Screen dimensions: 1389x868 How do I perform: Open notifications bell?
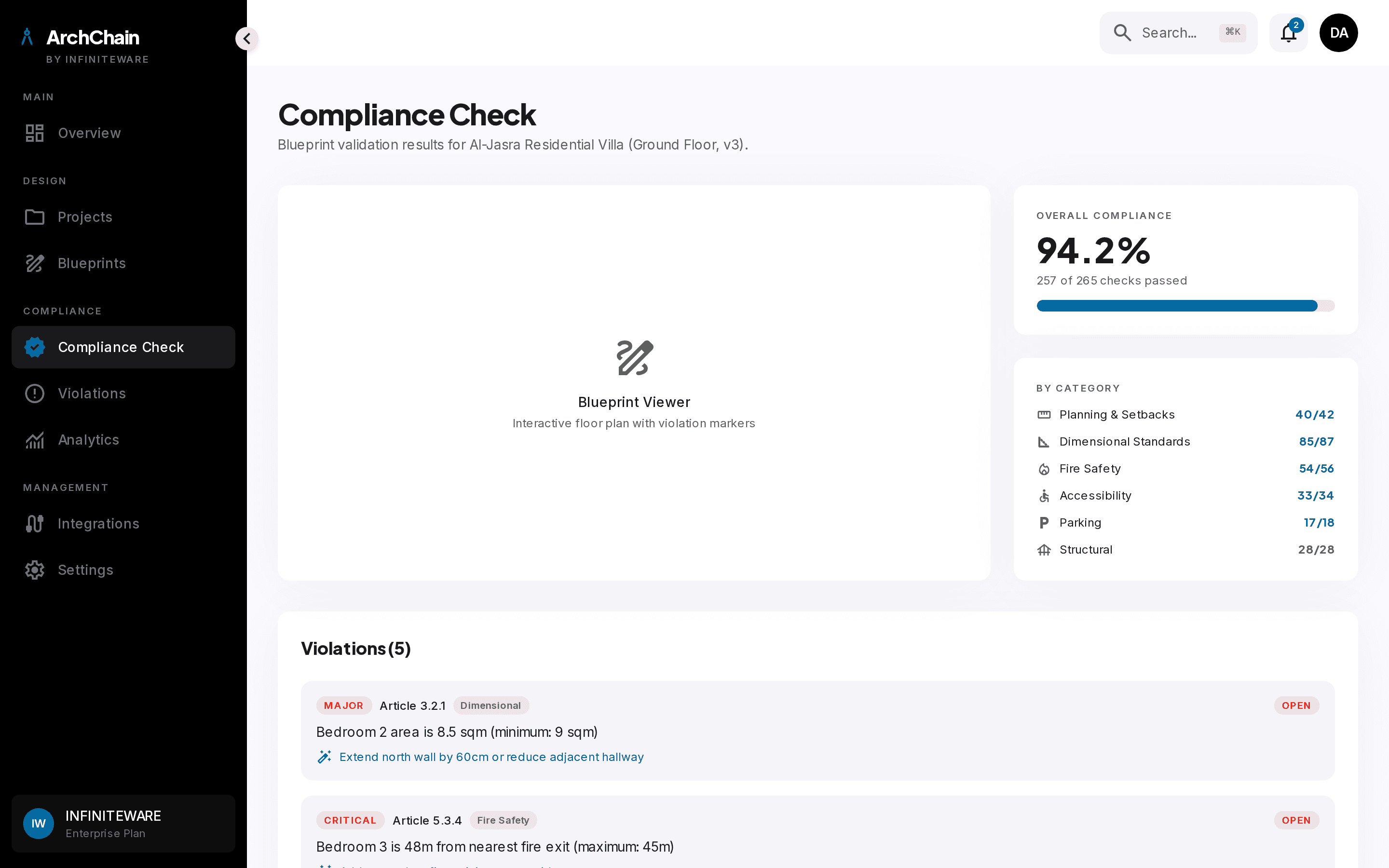1289,33
